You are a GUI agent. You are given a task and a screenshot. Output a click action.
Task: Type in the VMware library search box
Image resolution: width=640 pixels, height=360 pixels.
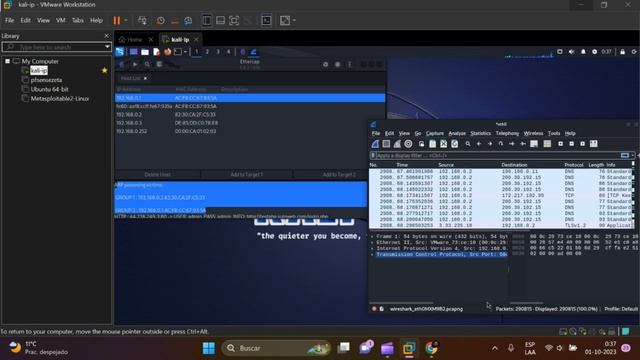pyautogui.click(x=54, y=47)
